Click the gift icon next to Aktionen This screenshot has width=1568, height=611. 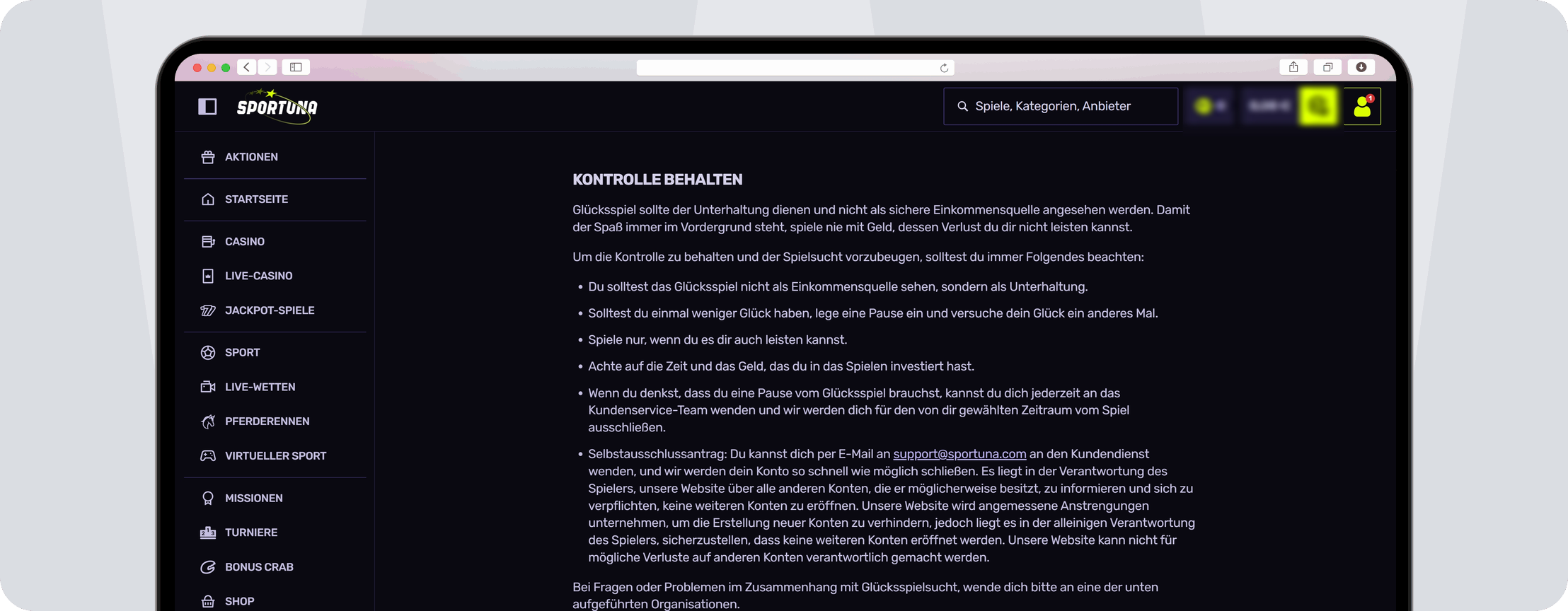click(x=208, y=157)
